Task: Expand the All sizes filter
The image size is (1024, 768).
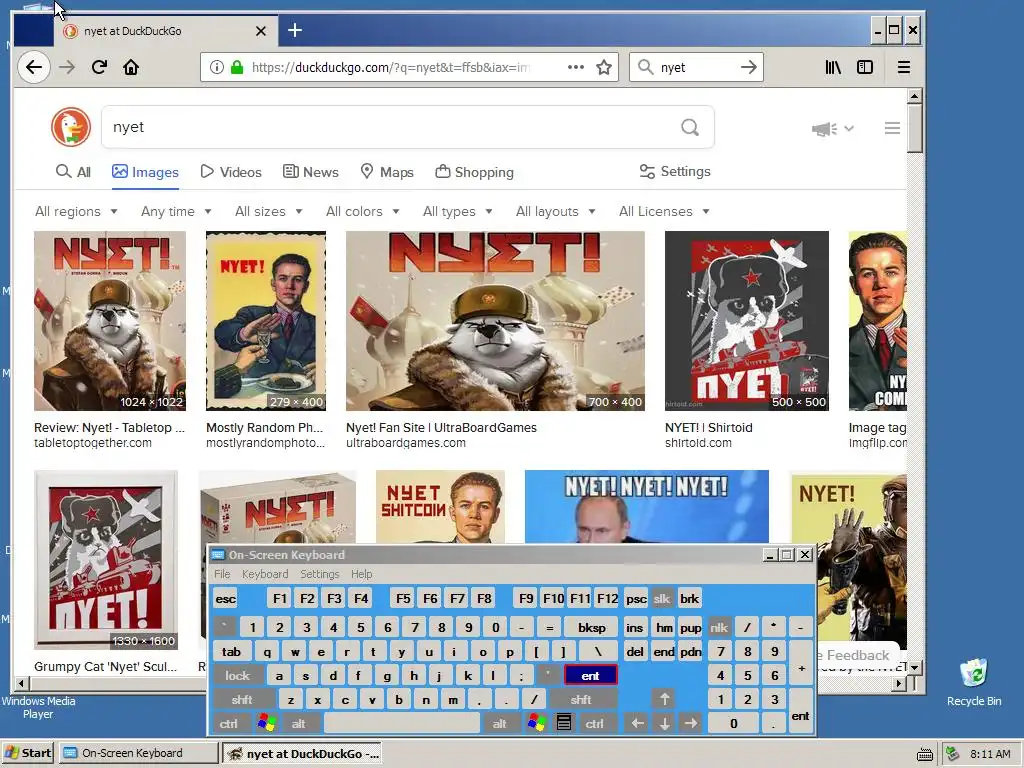Action: [268, 212]
